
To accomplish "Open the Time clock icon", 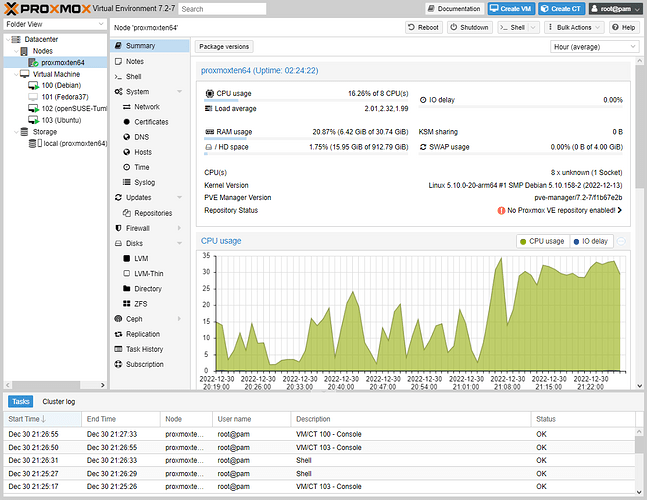I will pos(127,167).
